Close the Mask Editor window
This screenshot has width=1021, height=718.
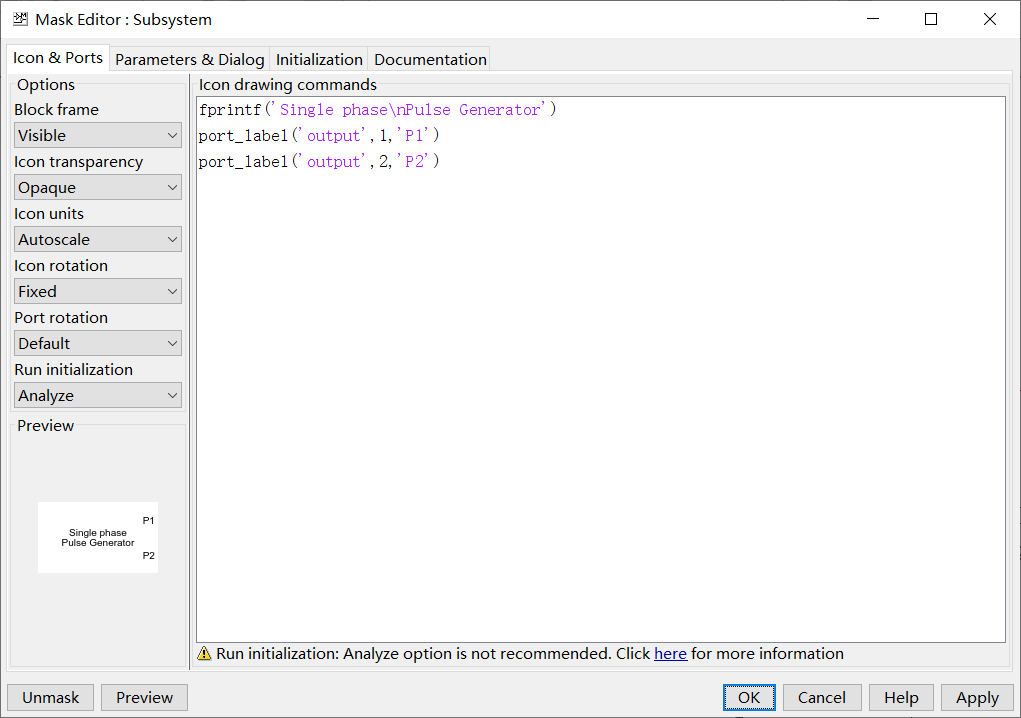tap(990, 19)
